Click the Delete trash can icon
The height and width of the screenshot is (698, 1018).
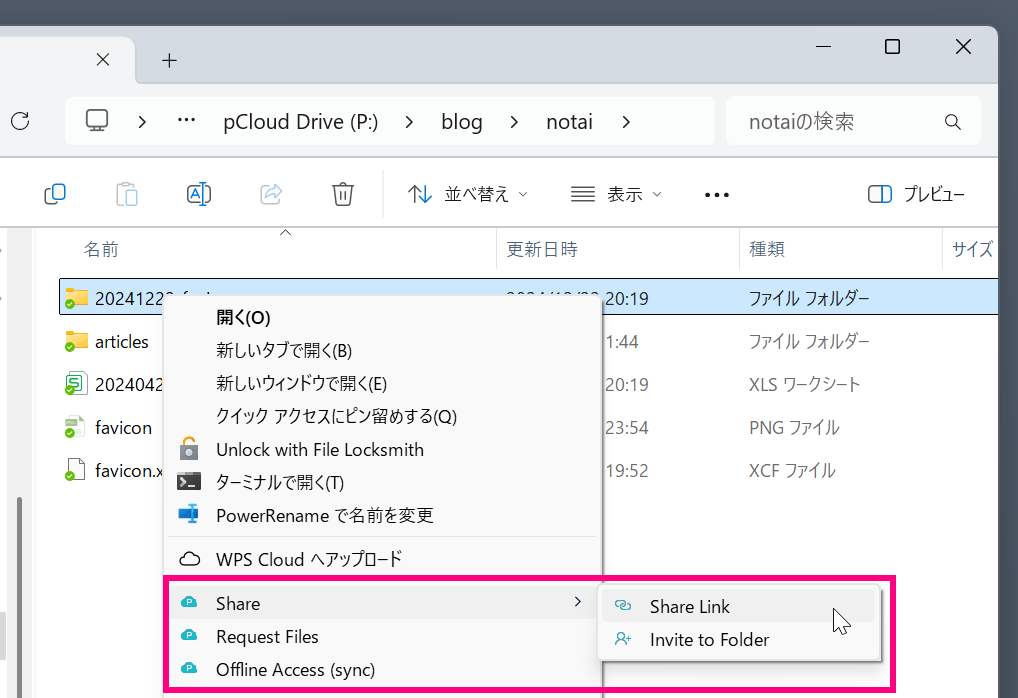coord(343,194)
